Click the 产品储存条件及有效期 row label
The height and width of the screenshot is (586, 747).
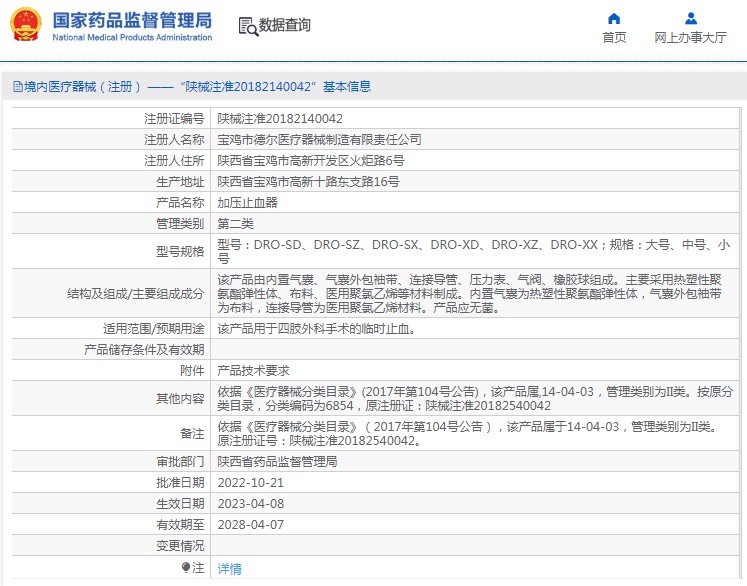point(144,350)
